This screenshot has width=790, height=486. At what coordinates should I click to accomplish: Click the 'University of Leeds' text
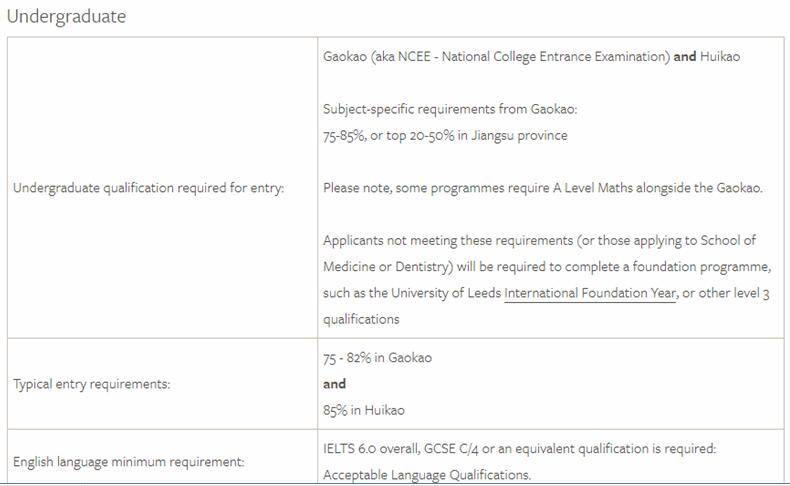point(441,293)
